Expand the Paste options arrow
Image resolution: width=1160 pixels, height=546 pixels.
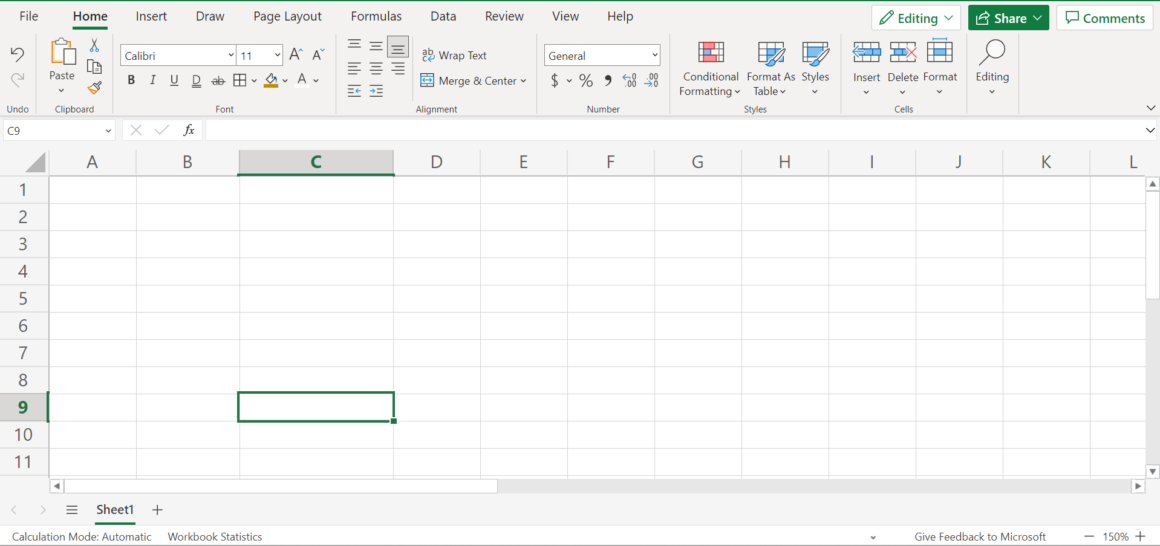(x=61, y=91)
